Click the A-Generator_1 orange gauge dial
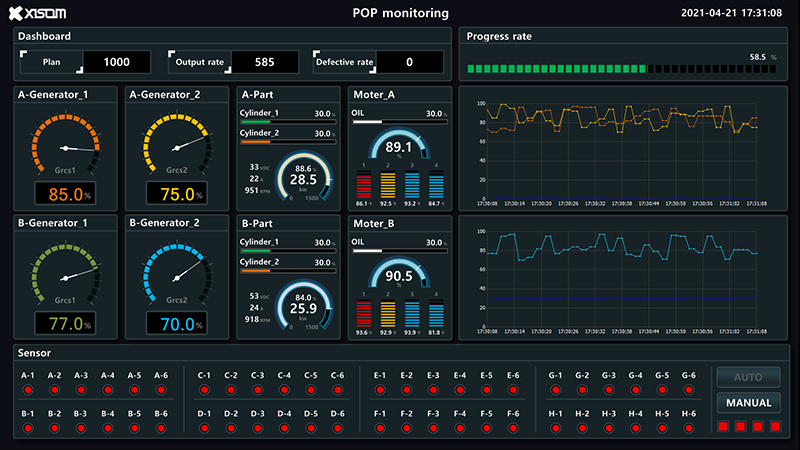Image resolution: width=800 pixels, height=450 pixels. click(65, 148)
